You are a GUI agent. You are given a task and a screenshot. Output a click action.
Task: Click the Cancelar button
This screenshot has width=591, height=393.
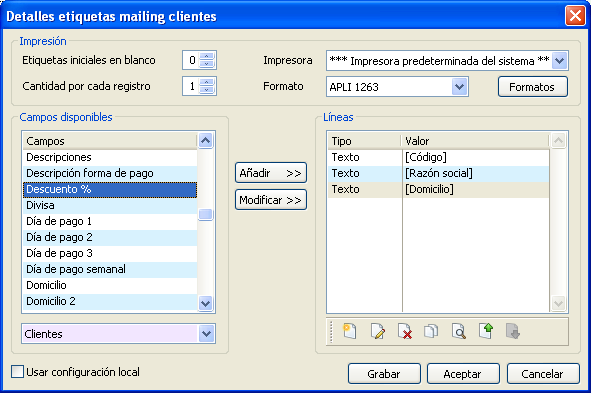[x=543, y=373]
